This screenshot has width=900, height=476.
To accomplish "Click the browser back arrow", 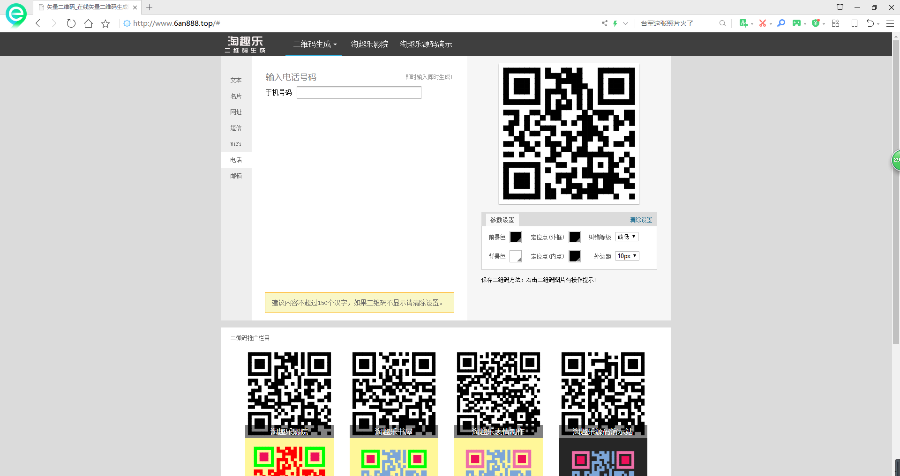I will [x=38, y=24].
